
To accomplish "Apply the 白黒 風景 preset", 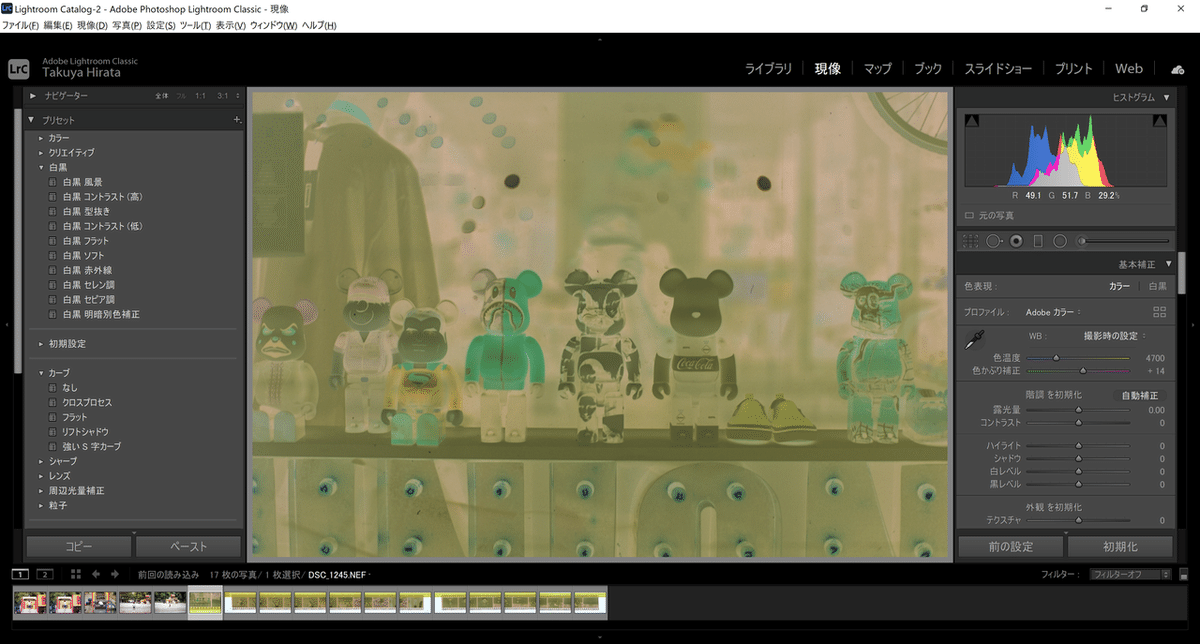I will (x=83, y=182).
